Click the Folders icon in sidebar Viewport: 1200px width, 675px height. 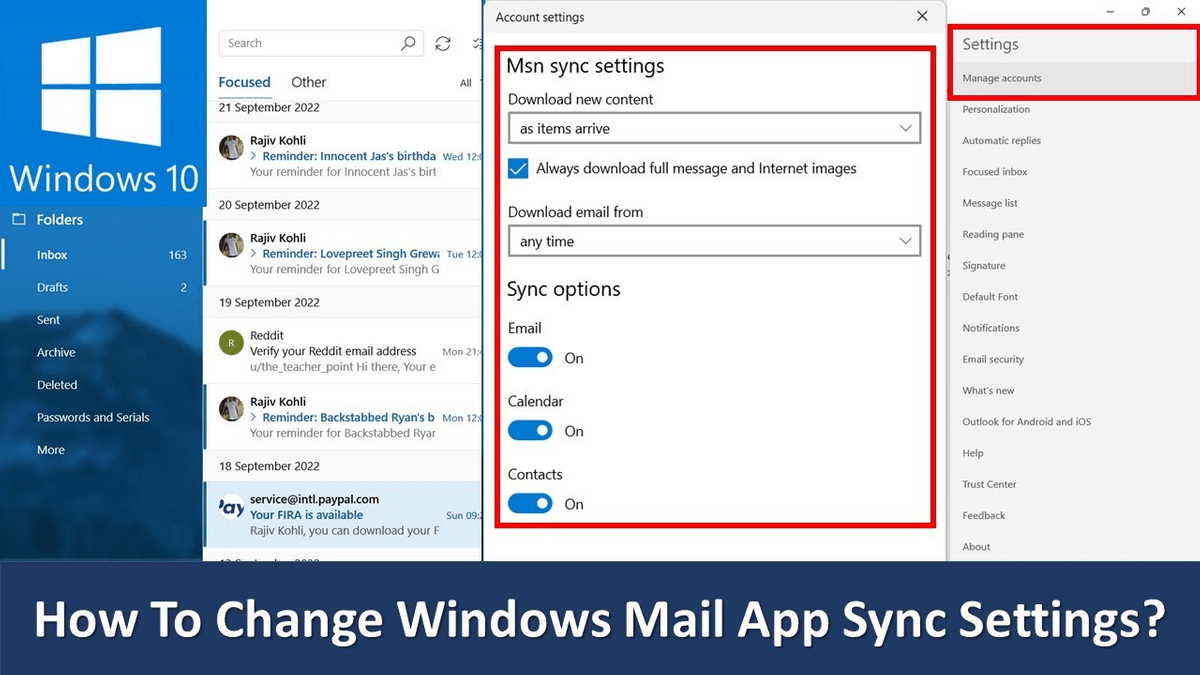point(17,219)
